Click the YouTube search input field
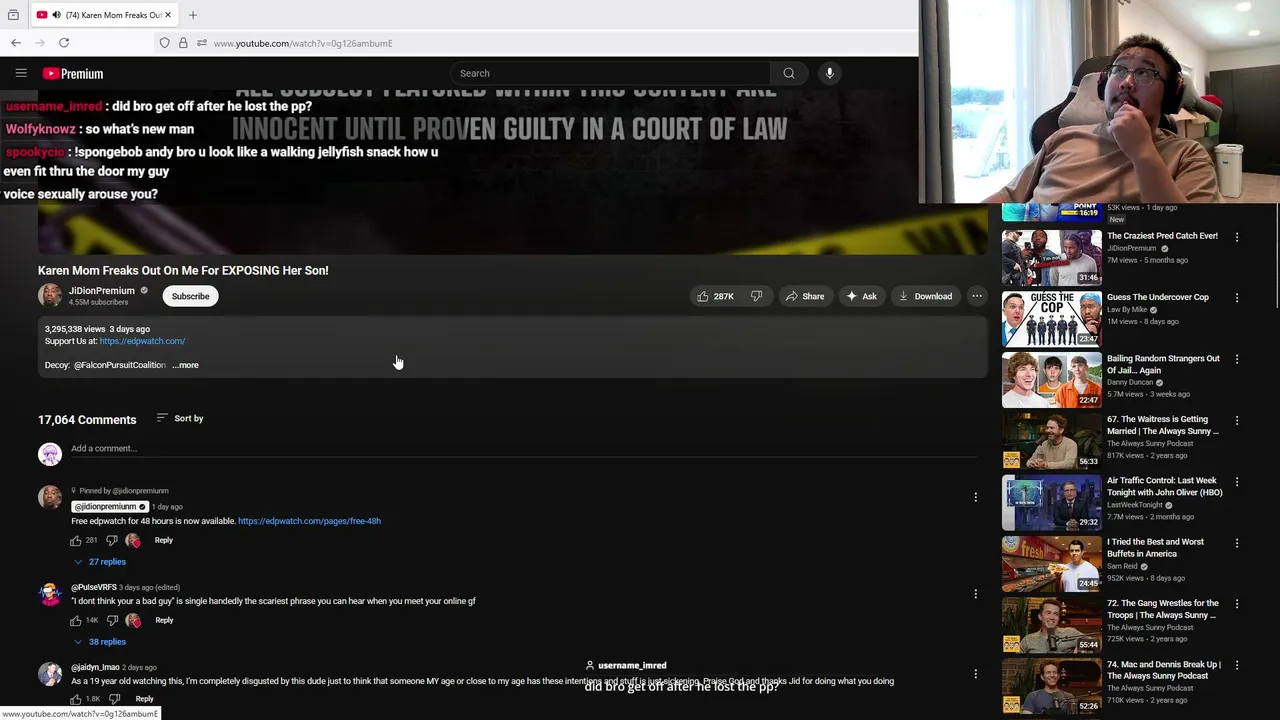 610,73
